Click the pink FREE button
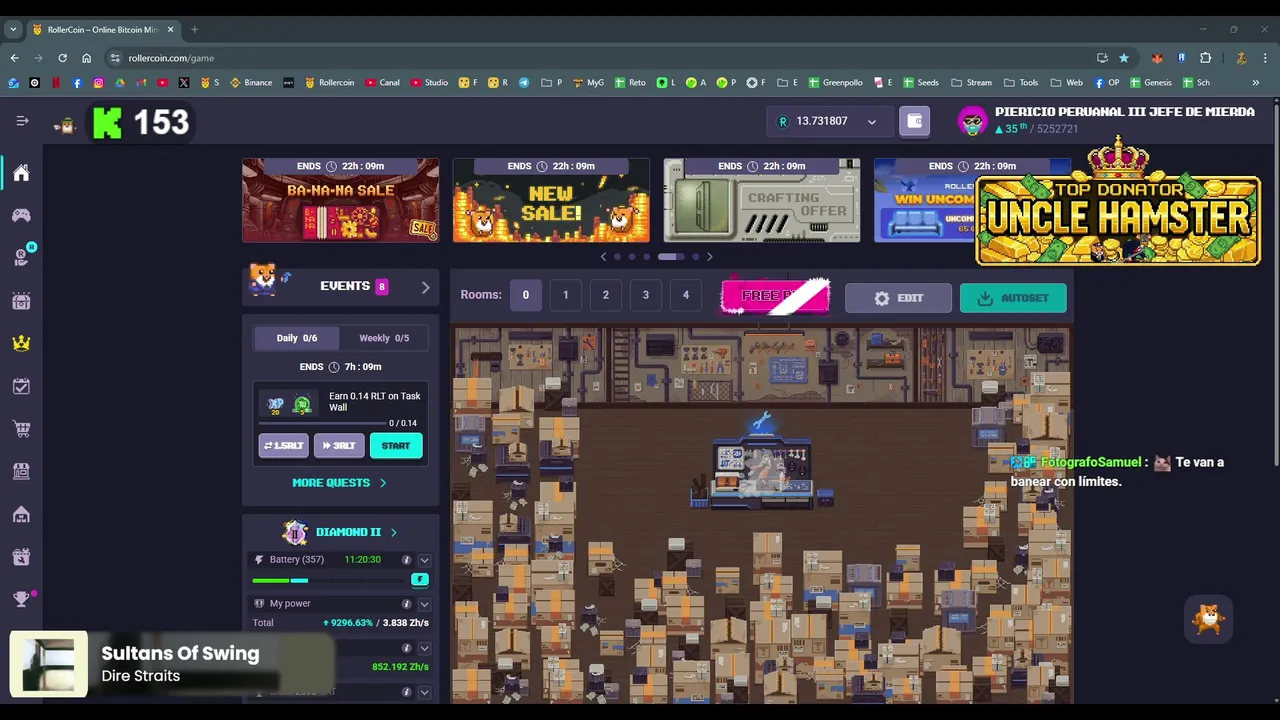1280x720 pixels. click(x=776, y=297)
